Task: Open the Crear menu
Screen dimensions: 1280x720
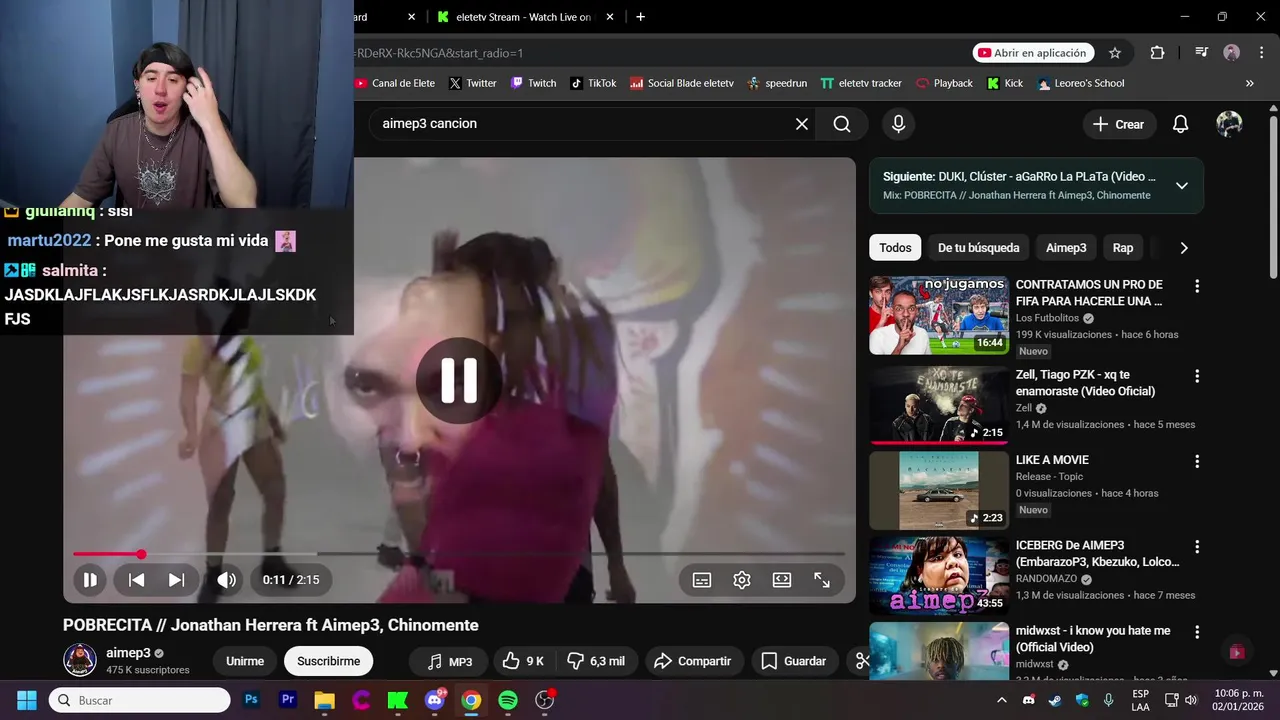Action: (1118, 124)
